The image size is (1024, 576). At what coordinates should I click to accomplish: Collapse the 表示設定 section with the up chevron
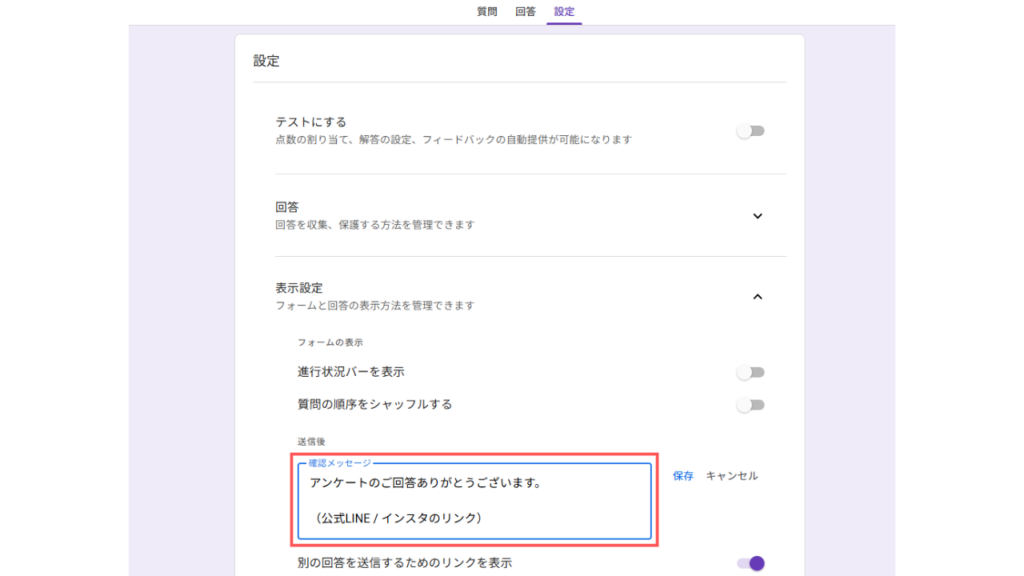tap(757, 296)
